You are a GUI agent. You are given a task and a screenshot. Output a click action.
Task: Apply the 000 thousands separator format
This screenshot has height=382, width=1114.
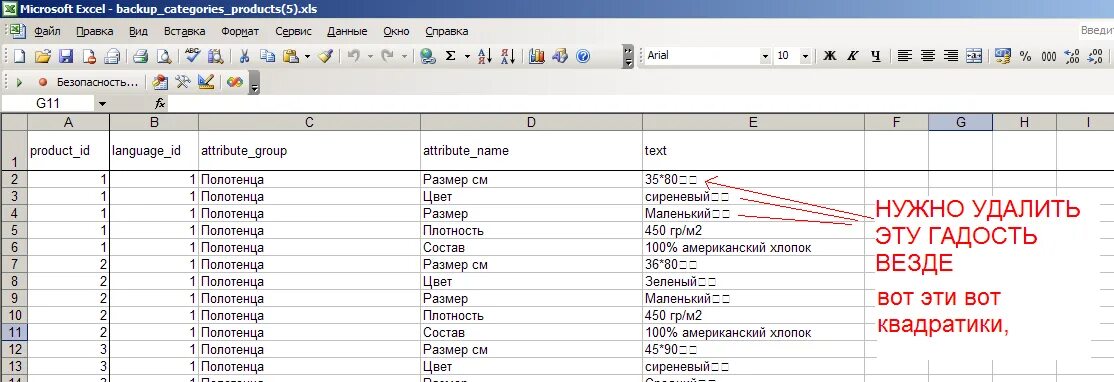point(1049,56)
